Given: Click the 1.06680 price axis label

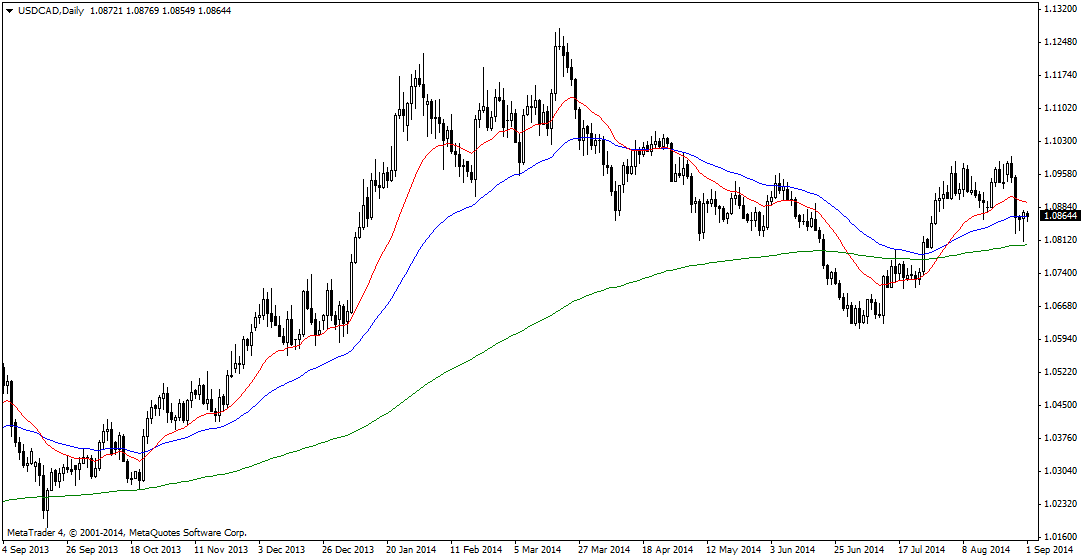Looking at the screenshot, I should point(1060,306).
